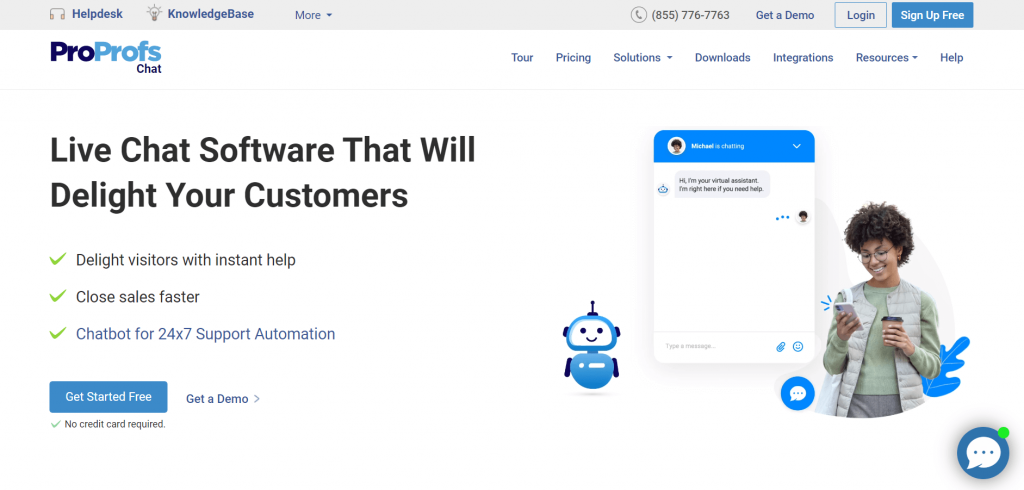Click the KnowledgeBase link

click(x=211, y=14)
